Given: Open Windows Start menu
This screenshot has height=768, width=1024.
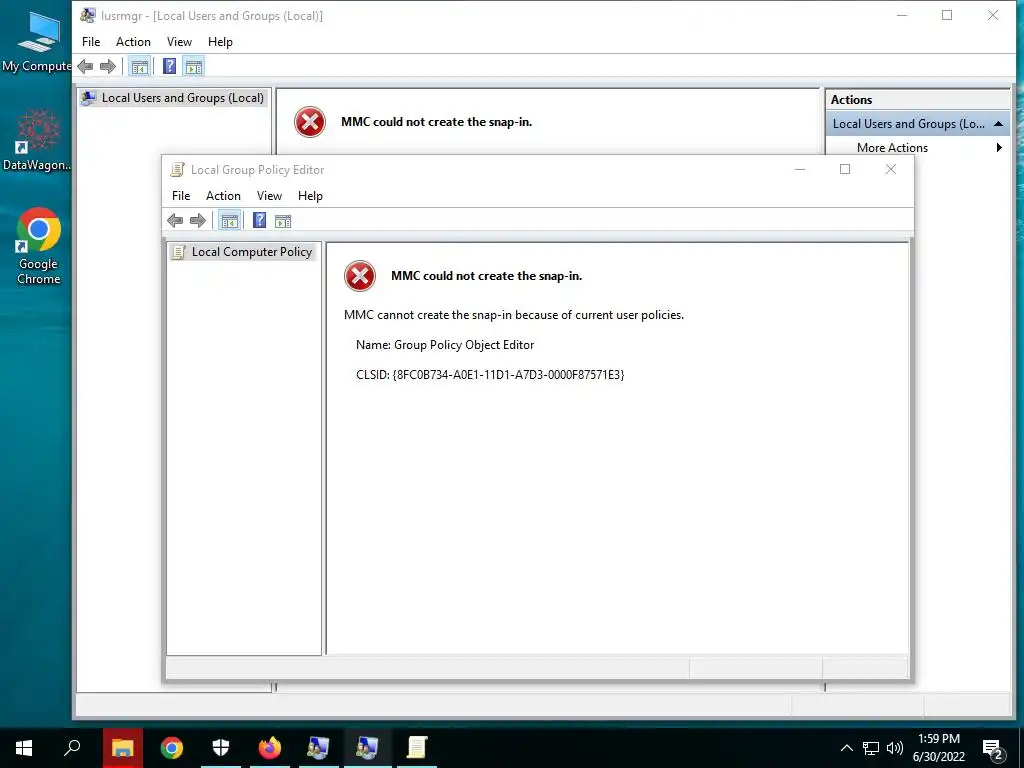Looking at the screenshot, I should [24, 748].
